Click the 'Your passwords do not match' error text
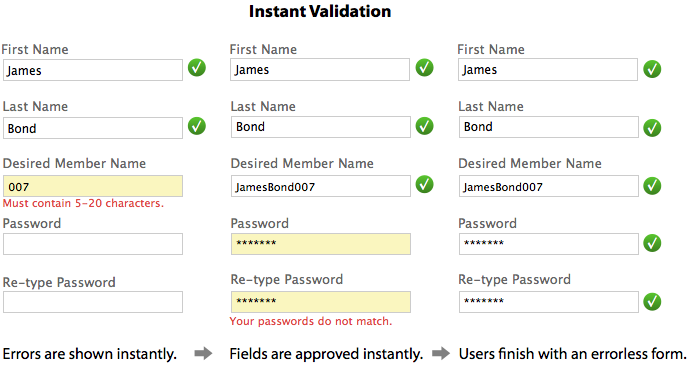 311,321
